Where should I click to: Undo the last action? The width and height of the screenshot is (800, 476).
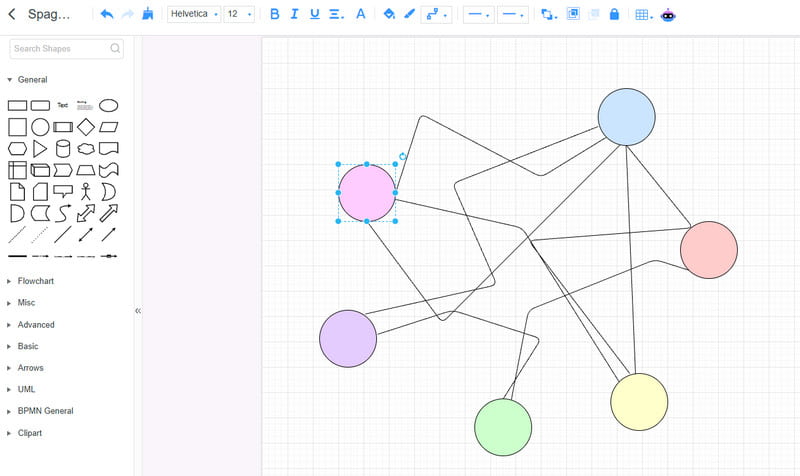tap(107, 14)
